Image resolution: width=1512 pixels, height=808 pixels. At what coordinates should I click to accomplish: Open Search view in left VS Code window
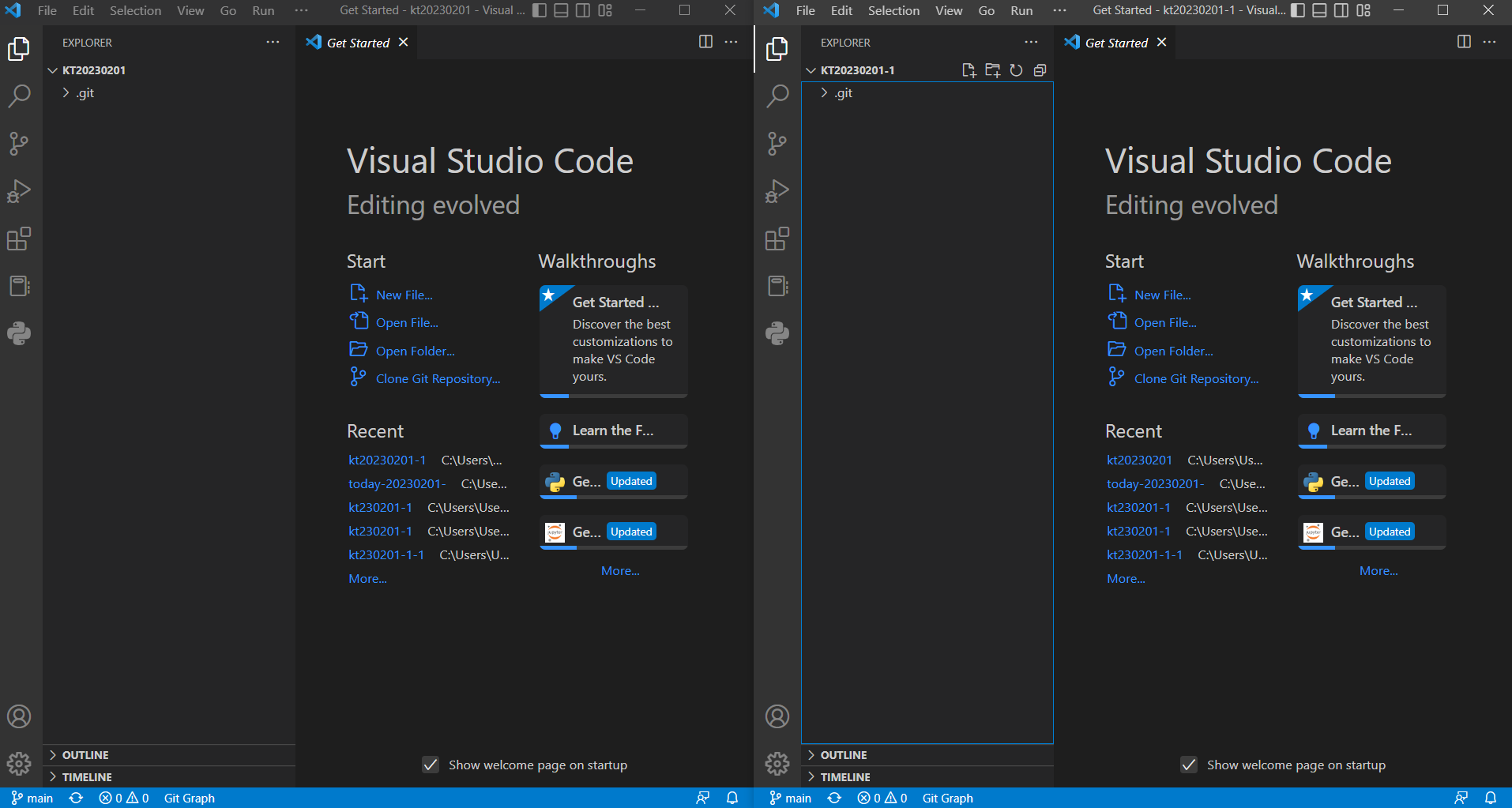(x=19, y=96)
